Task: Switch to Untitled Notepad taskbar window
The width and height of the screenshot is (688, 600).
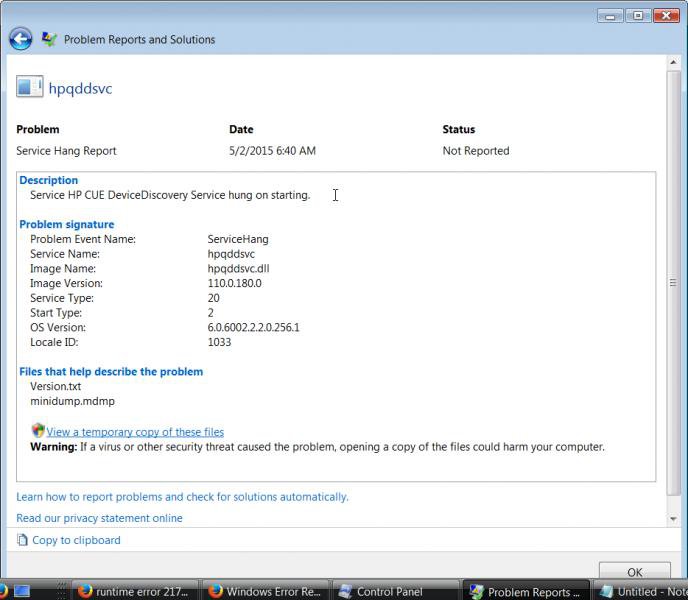Action: coord(641,591)
